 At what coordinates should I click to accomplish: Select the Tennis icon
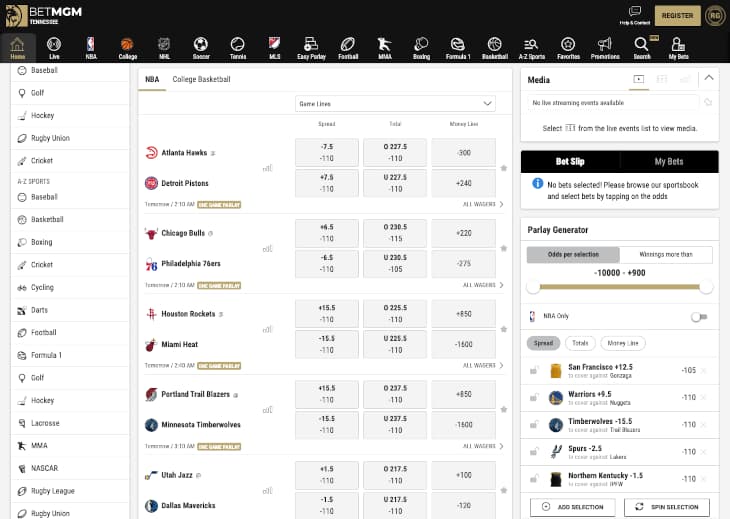(237, 48)
